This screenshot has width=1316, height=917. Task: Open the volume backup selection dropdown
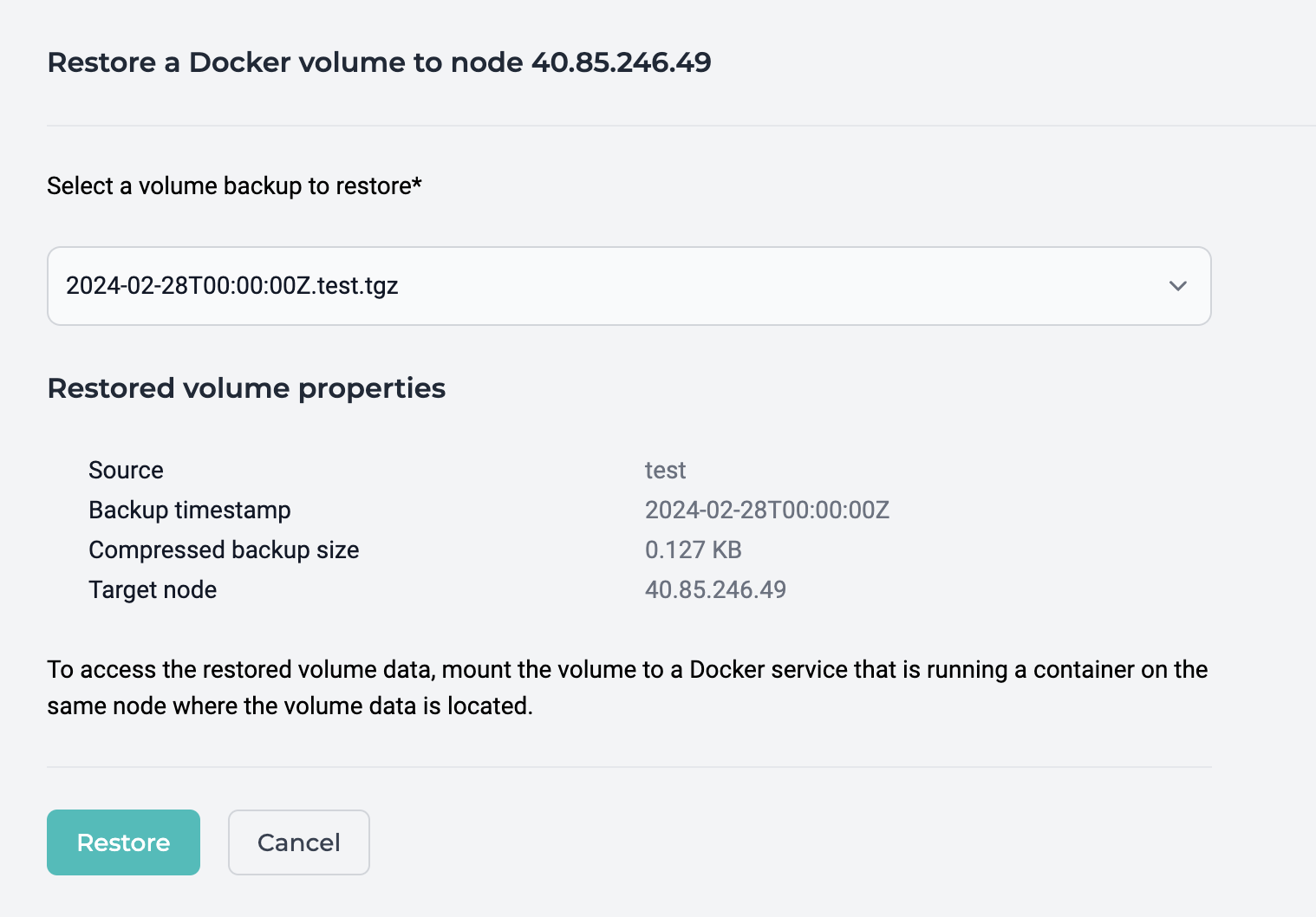coord(629,286)
